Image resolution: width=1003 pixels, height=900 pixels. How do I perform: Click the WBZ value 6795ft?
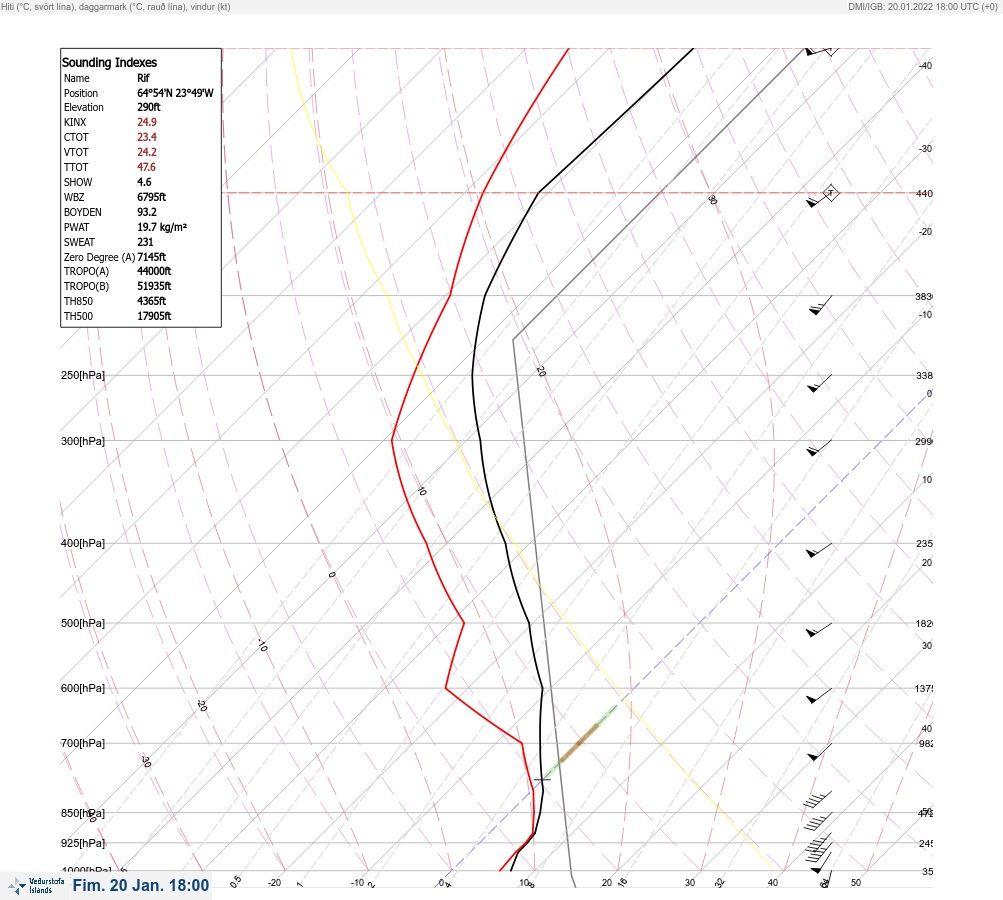(x=152, y=197)
